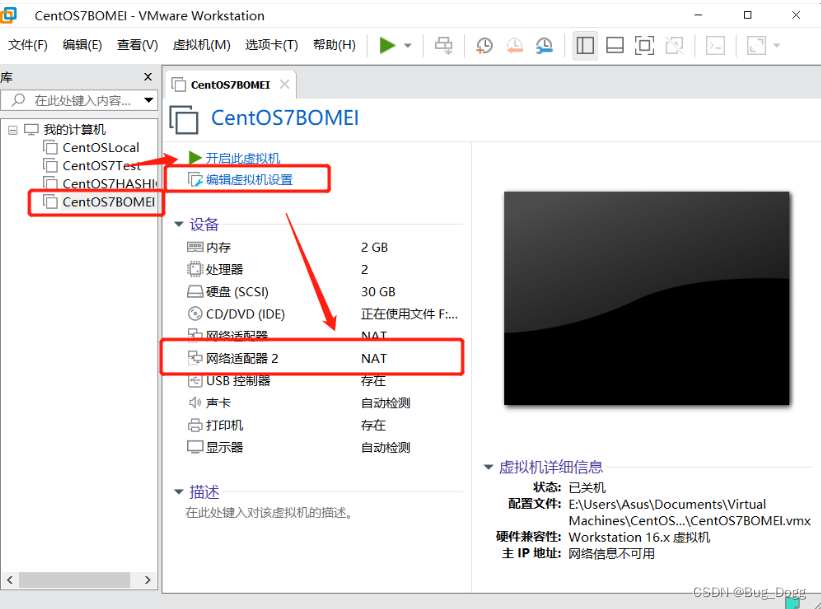This screenshot has width=821, height=609.
Task: Click the processor icon
Action: (x=195, y=269)
